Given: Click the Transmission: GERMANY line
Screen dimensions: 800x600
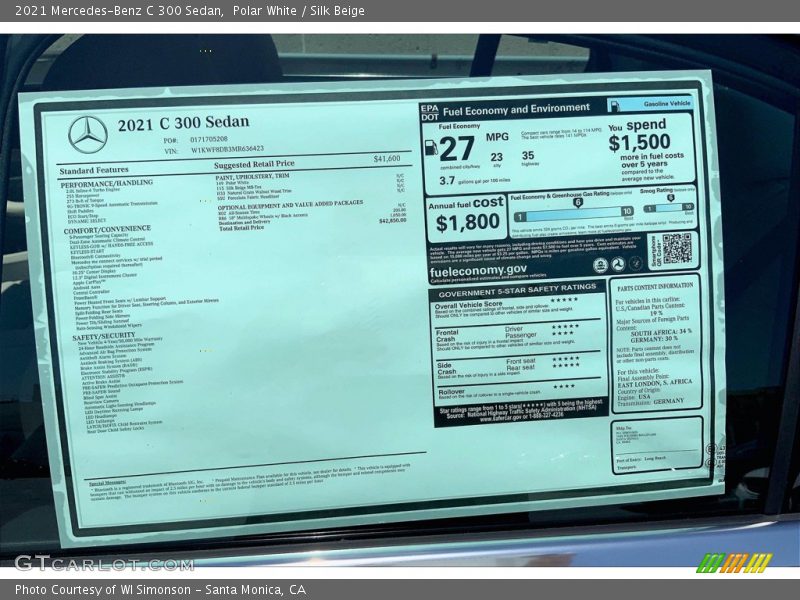Looking at the screenshot, I should [x=651, y=402].
